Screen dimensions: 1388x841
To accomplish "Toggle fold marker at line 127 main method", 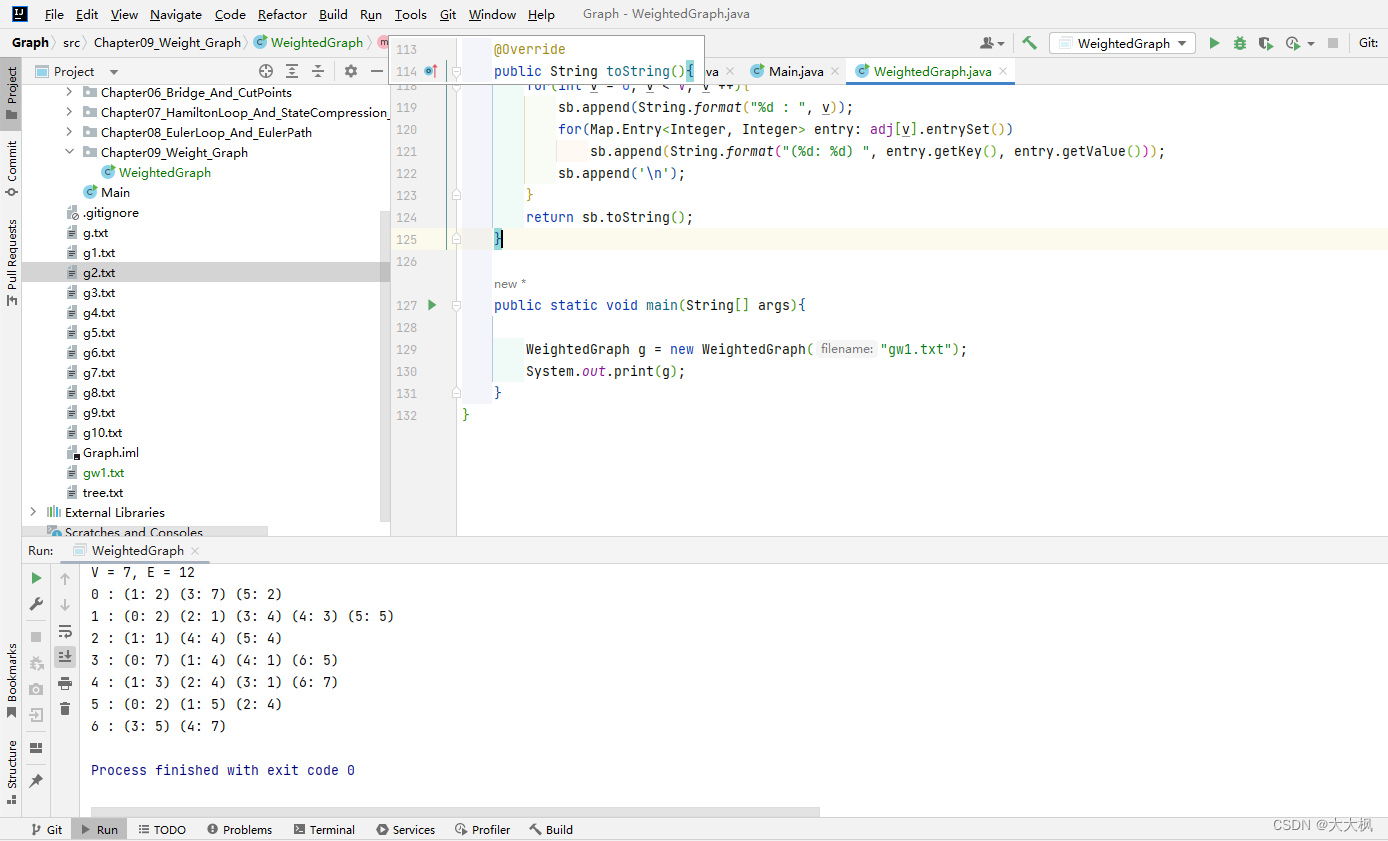I will tap(456, 305).
